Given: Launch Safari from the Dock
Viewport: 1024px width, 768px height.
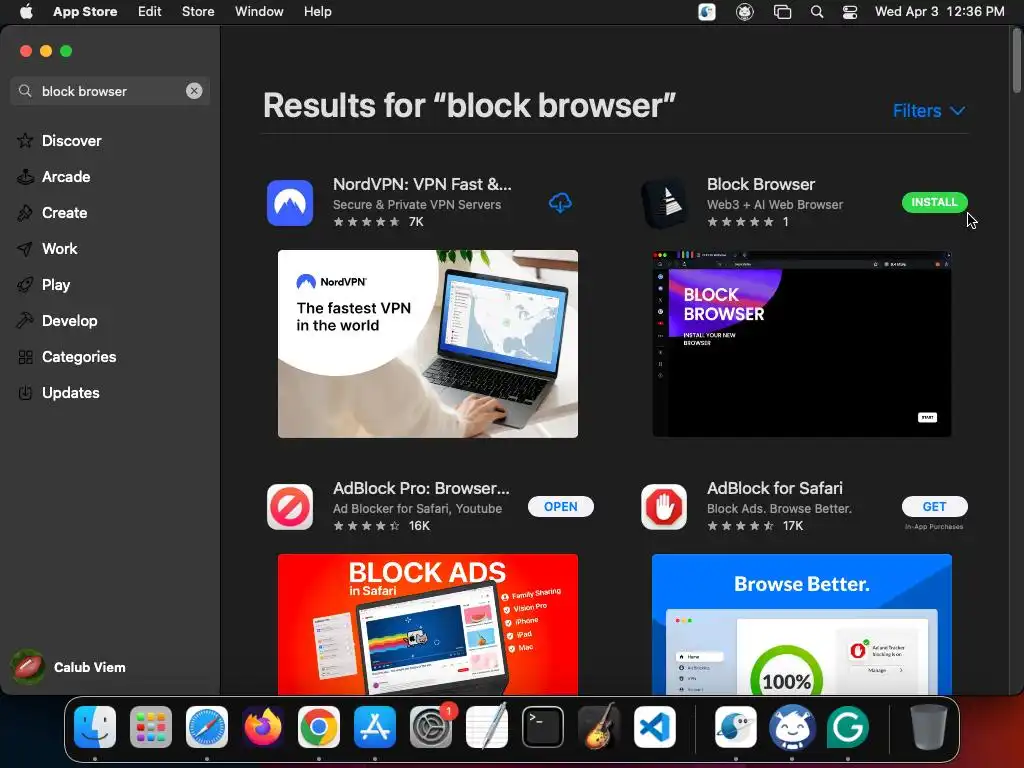Looking at the screenshot, I should (207, 727).
